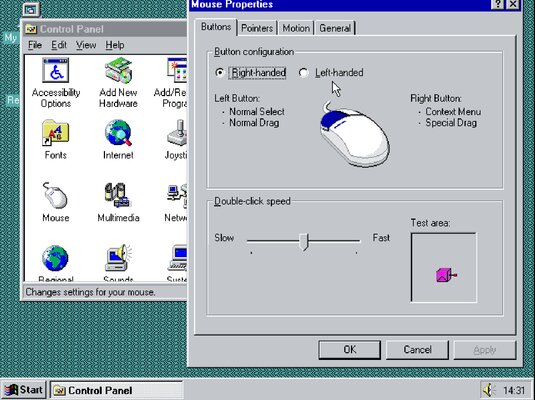Select the Right-handed radio button
This screenshot has height=400, width=535.
coord(220,72)
